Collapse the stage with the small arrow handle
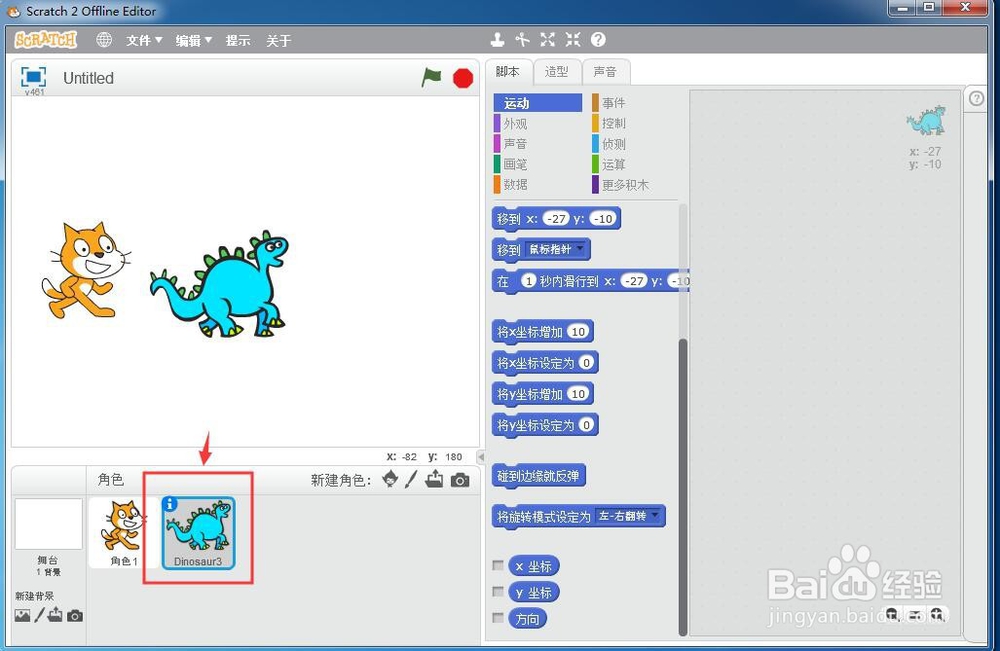 pyautogui.click(x=481, y=457)
